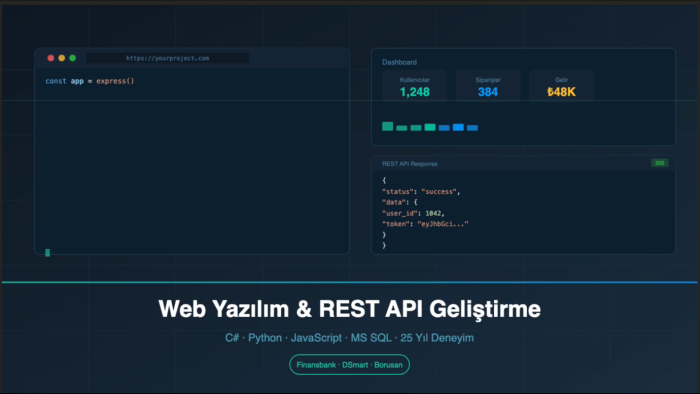Click the "data": { JSON line
This screenshot has width=700, height=394.
pyautogui.click(x=400, y=202)
